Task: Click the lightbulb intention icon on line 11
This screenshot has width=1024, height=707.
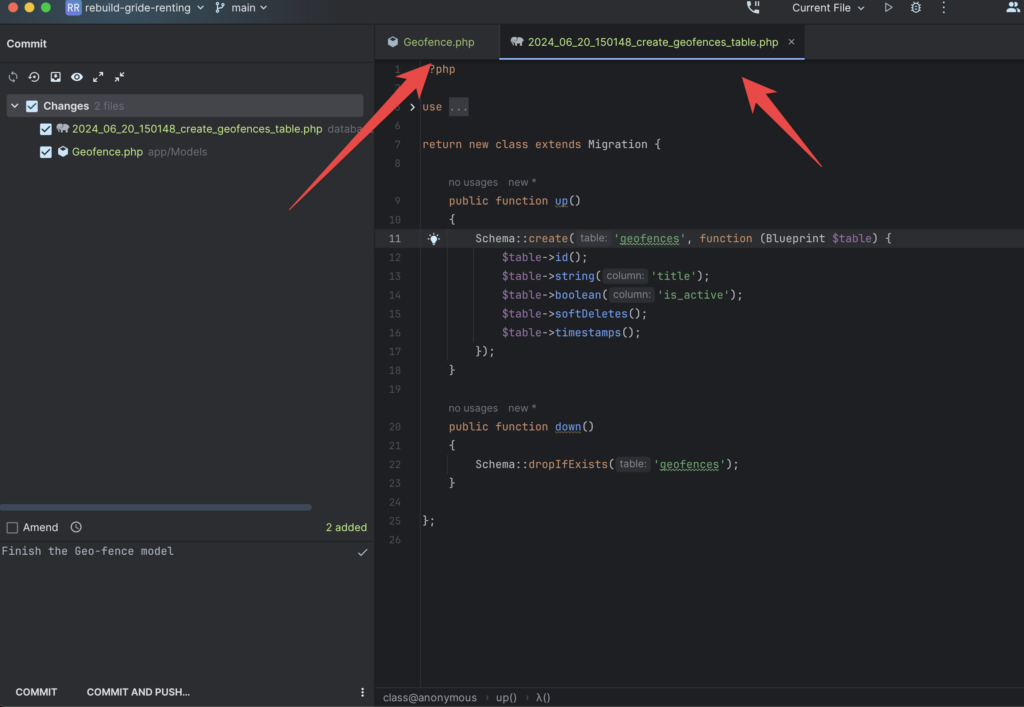Action: point(434,239)
